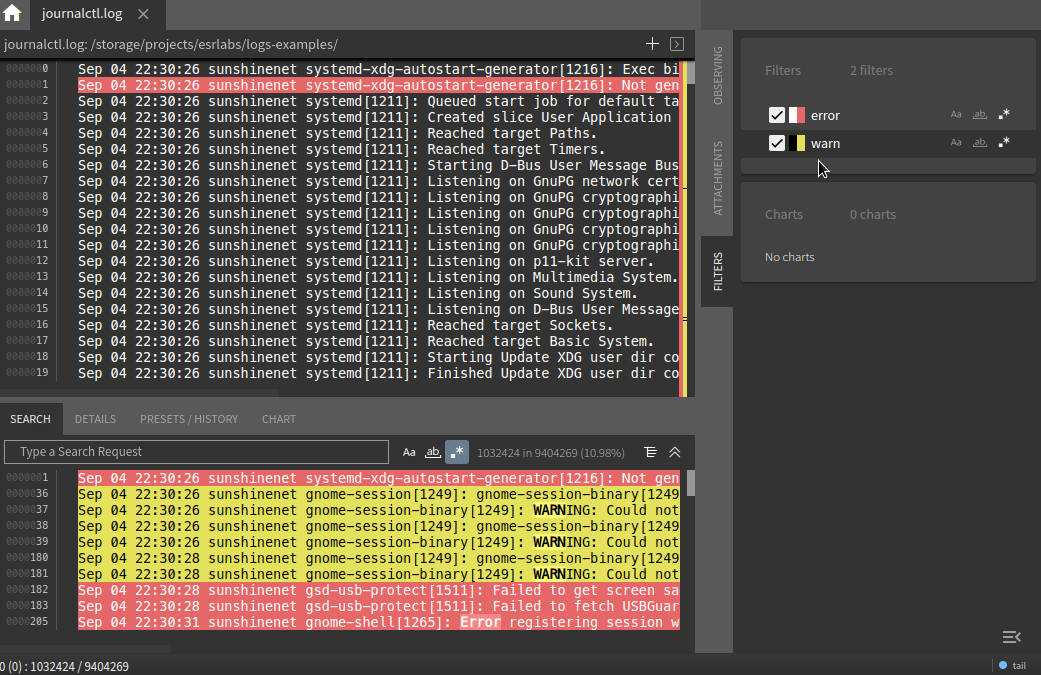
Task: Toggle regex for warn filter
Action: 1004,142
